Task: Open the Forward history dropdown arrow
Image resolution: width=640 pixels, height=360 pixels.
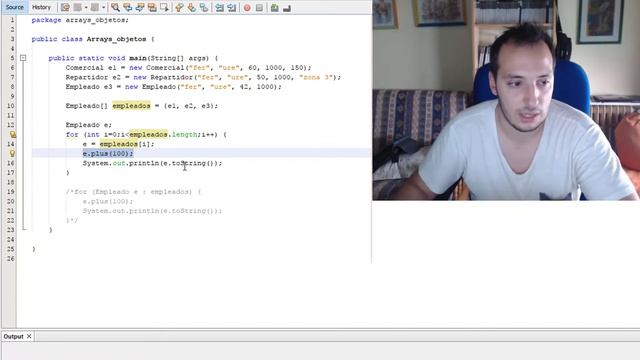Action: (x=104, y=7)
